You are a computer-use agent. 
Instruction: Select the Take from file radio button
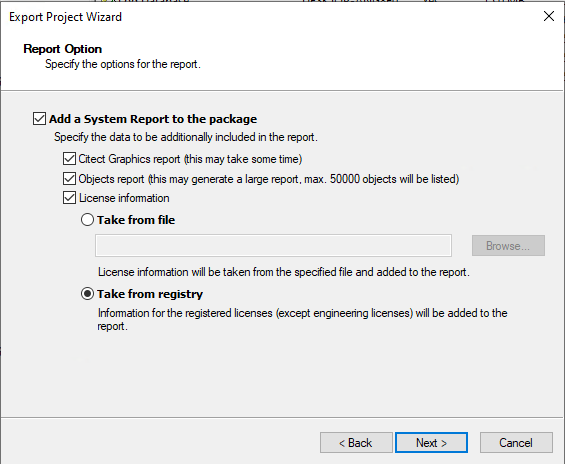pos(87,220)
